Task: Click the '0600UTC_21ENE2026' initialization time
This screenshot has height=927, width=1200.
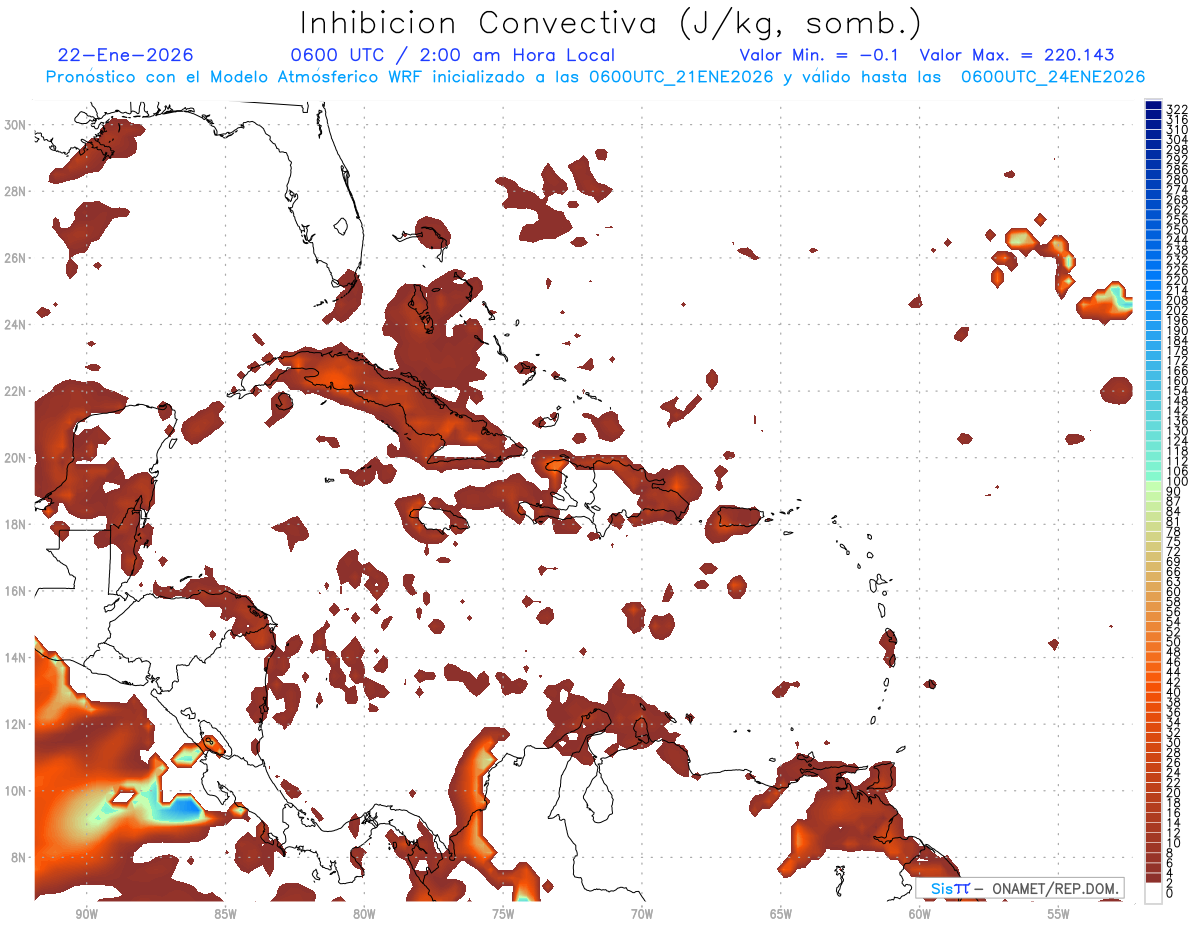Action: tap(682, 77)
